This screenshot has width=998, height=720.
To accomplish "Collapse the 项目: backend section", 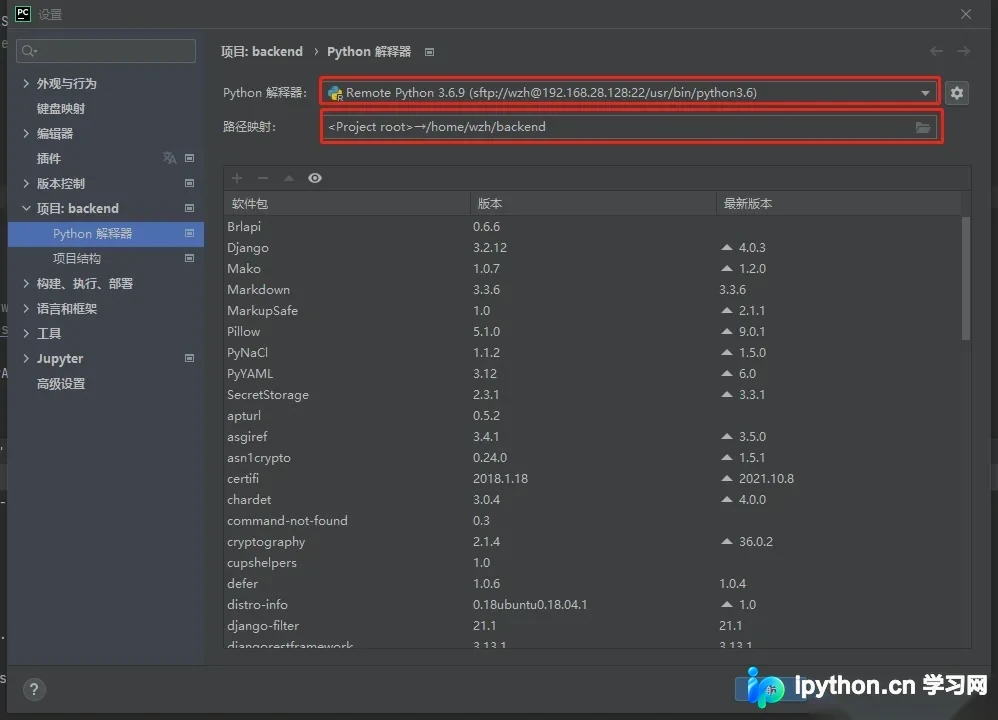I will coord(26,208).
